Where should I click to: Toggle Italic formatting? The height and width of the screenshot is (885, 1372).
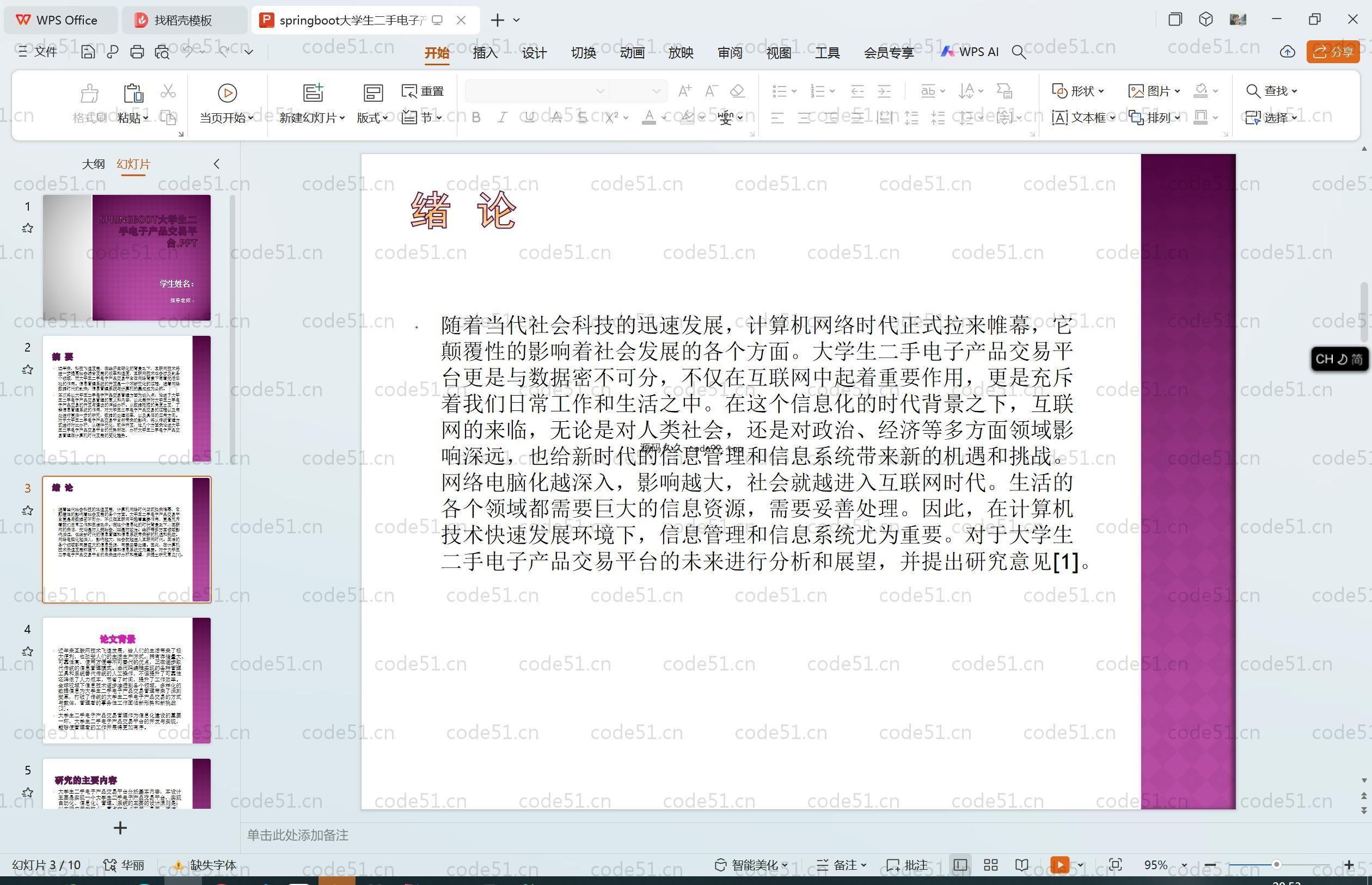click(x=503, y=118)
